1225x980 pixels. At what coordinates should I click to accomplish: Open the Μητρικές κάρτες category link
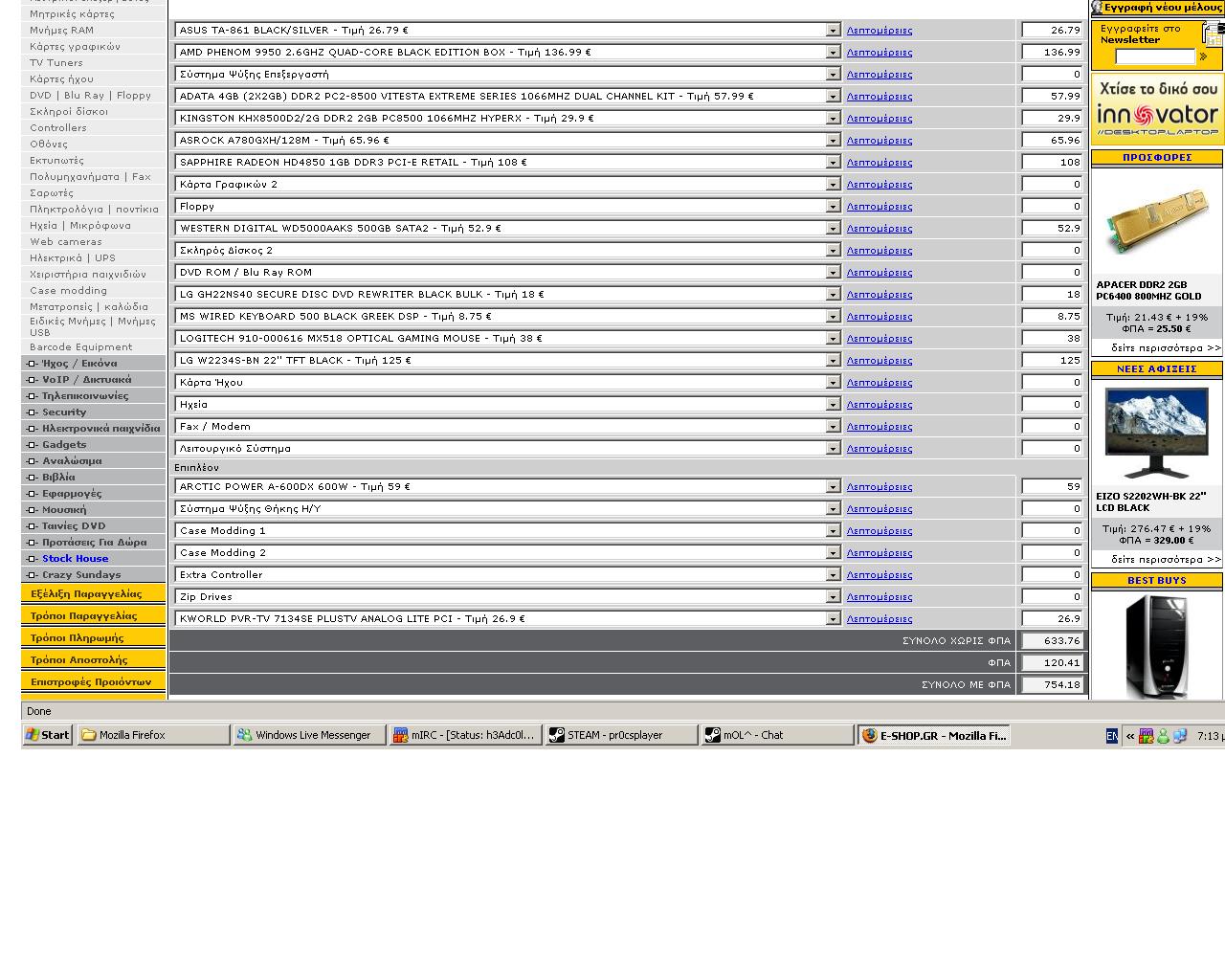[72, 14]
